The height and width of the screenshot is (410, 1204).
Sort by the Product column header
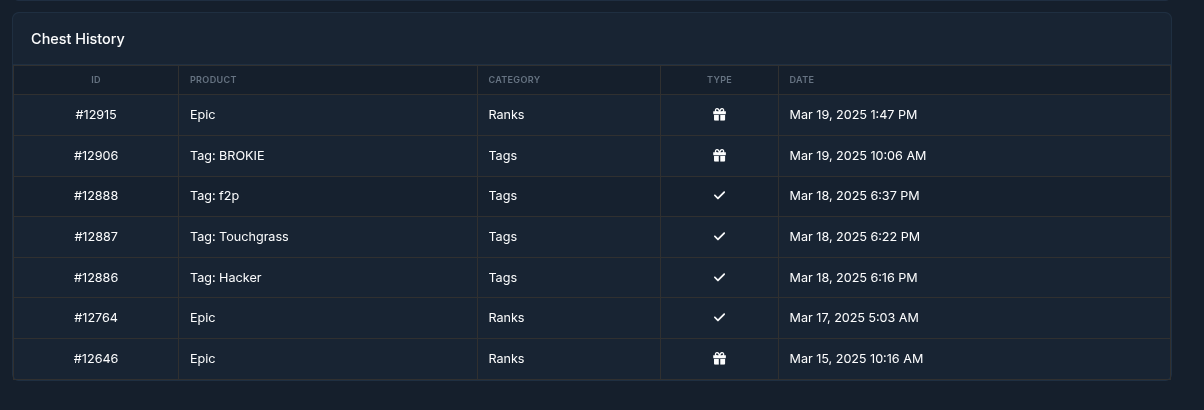click(x=213, y=80)
